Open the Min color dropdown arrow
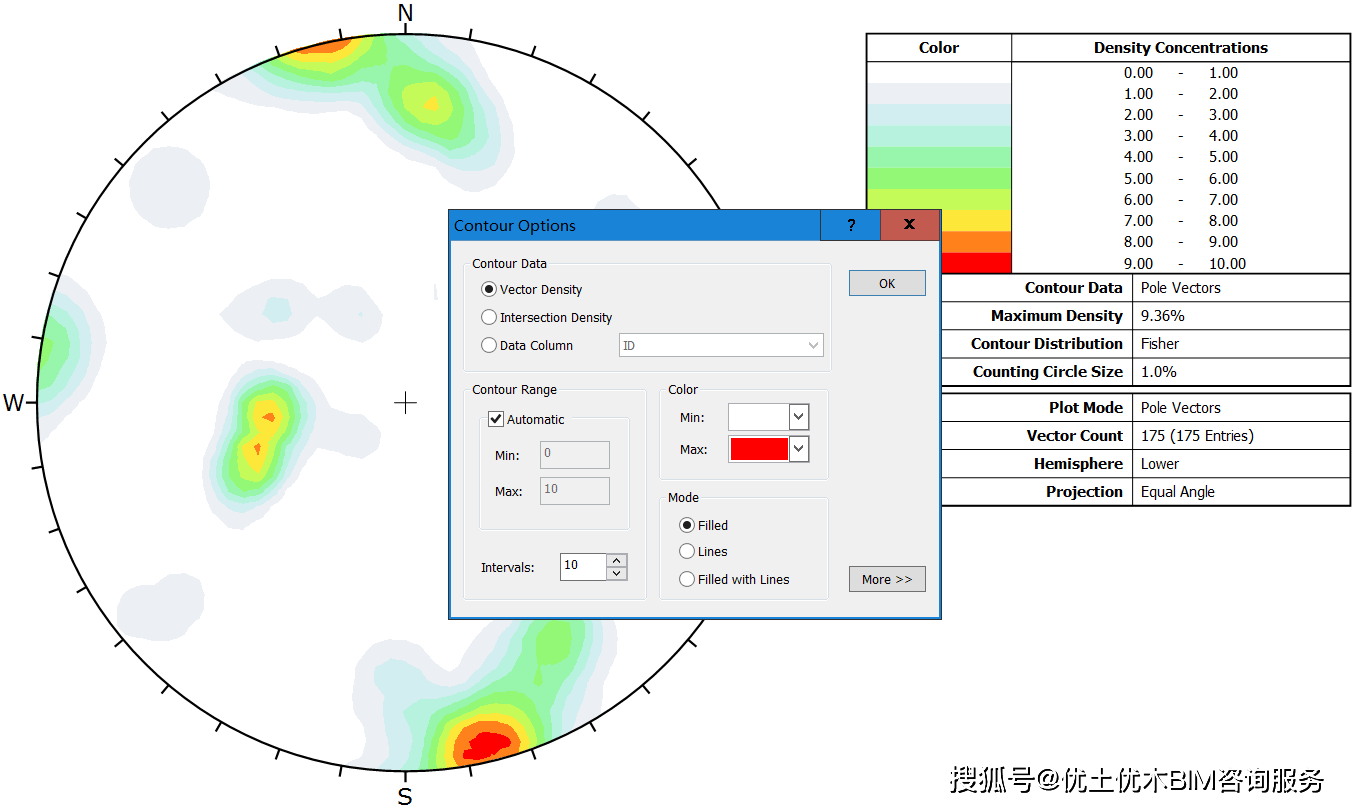The image size is (1357, 809). click(x=798, y=417)
